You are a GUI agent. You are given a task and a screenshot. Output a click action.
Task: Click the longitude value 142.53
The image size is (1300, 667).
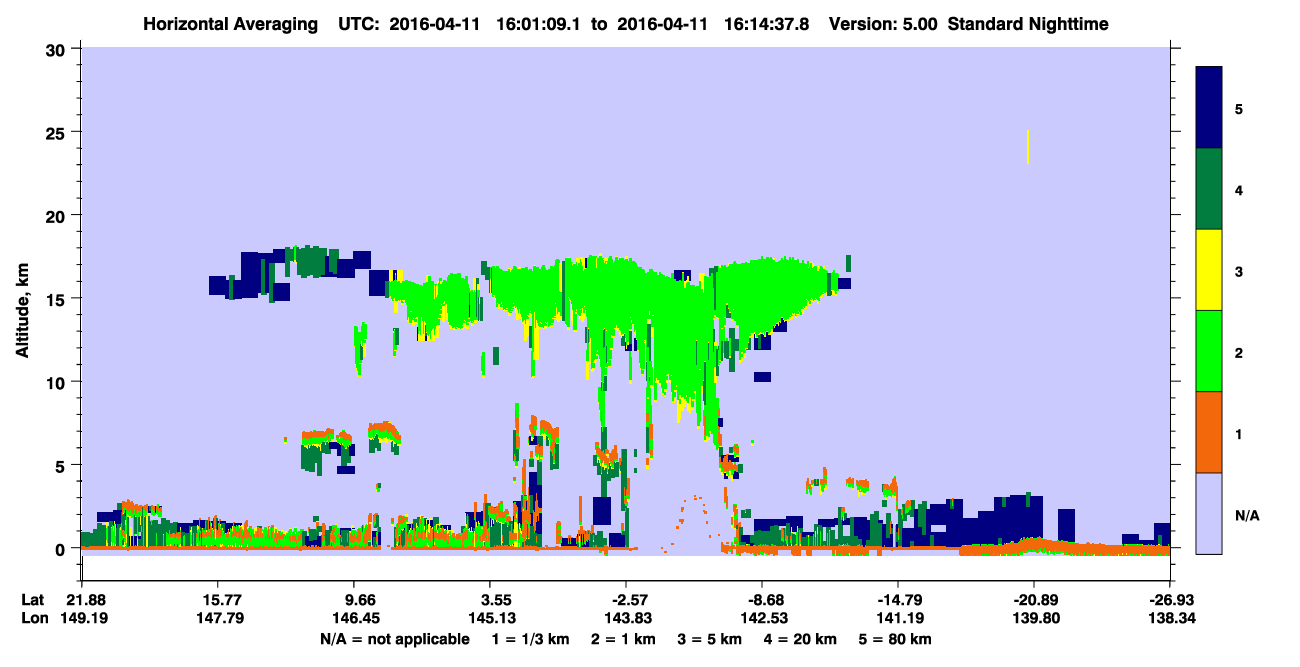pos(762,618)
